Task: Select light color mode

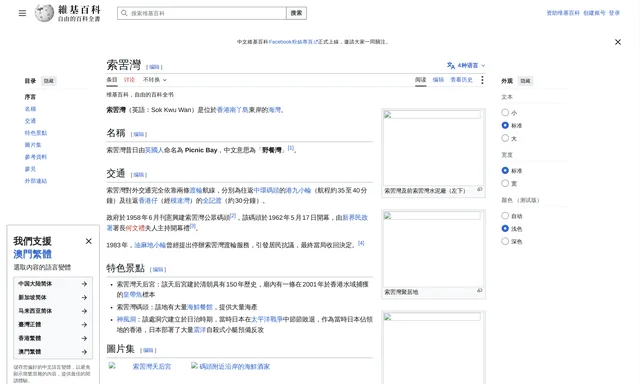Action: coord(505,229)
